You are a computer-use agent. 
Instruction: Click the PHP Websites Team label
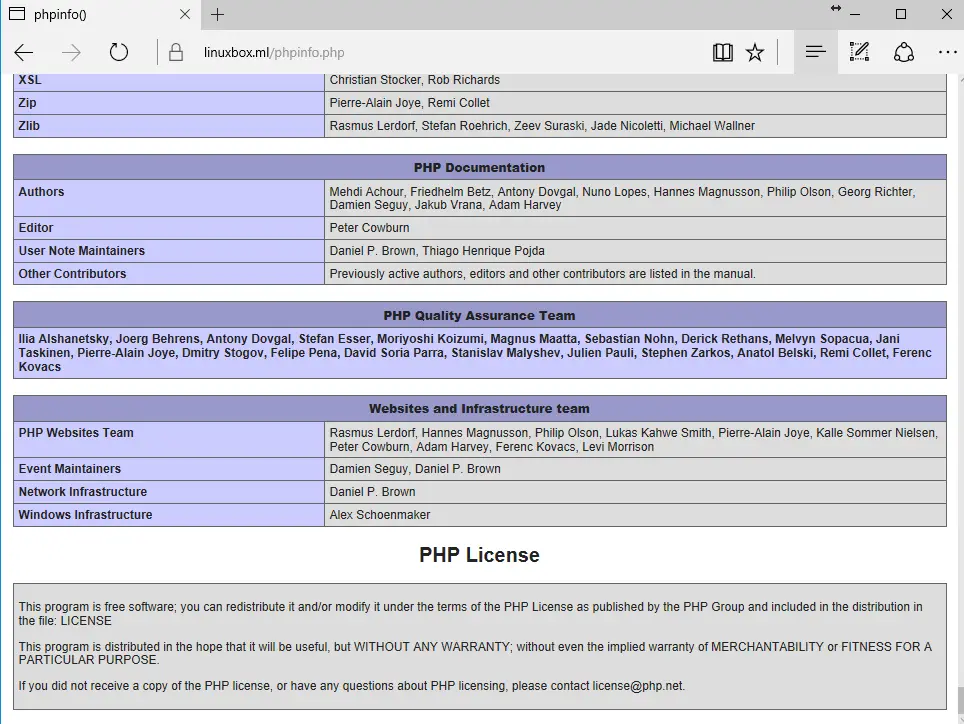pos(76,433)
